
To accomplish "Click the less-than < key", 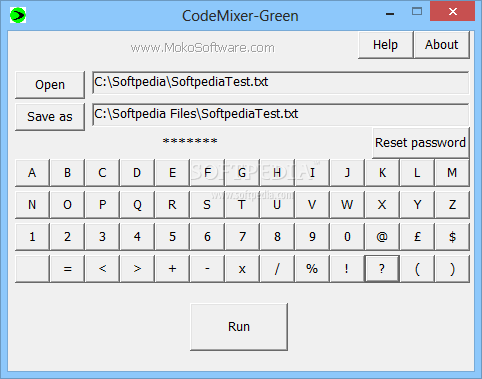I will (x=102, y=269).
